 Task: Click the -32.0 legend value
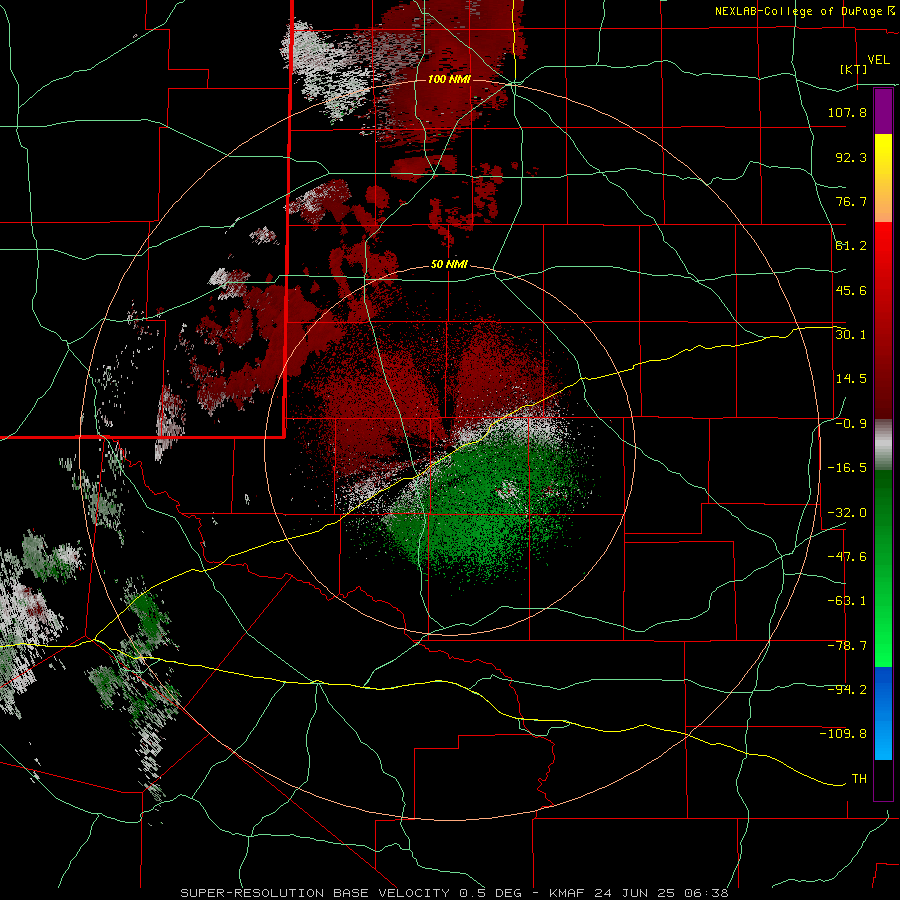point(847,513)
